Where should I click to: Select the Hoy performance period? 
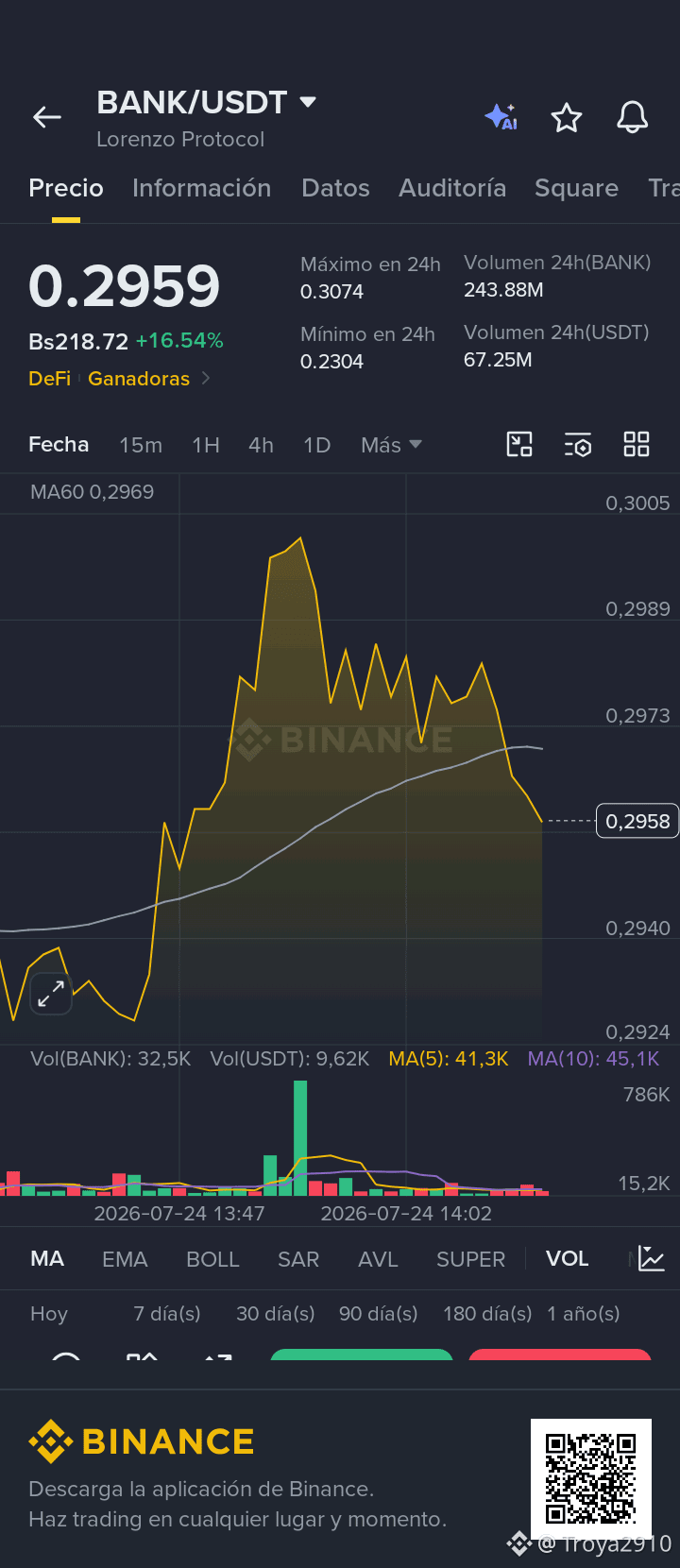49,1314
